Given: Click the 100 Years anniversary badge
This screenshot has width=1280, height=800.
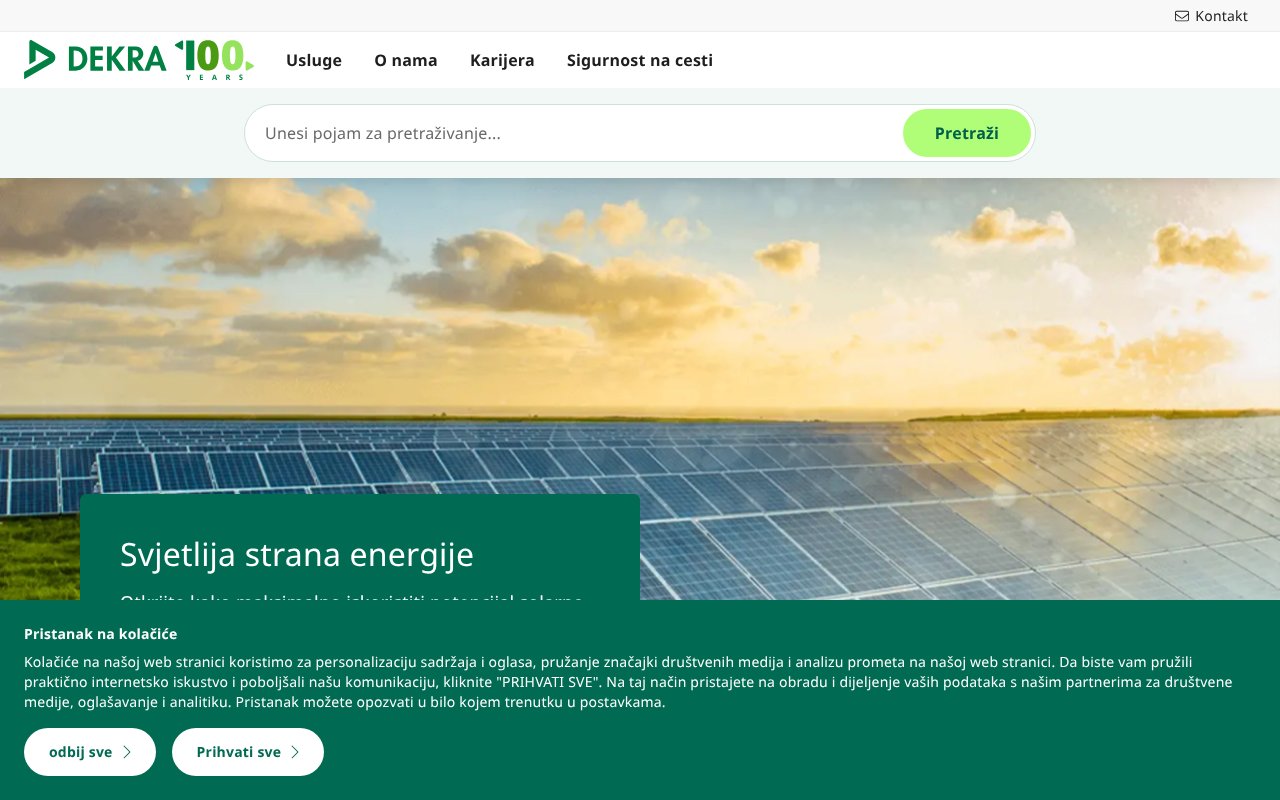Looking at the screenshot, I should [x=213, y=60].
